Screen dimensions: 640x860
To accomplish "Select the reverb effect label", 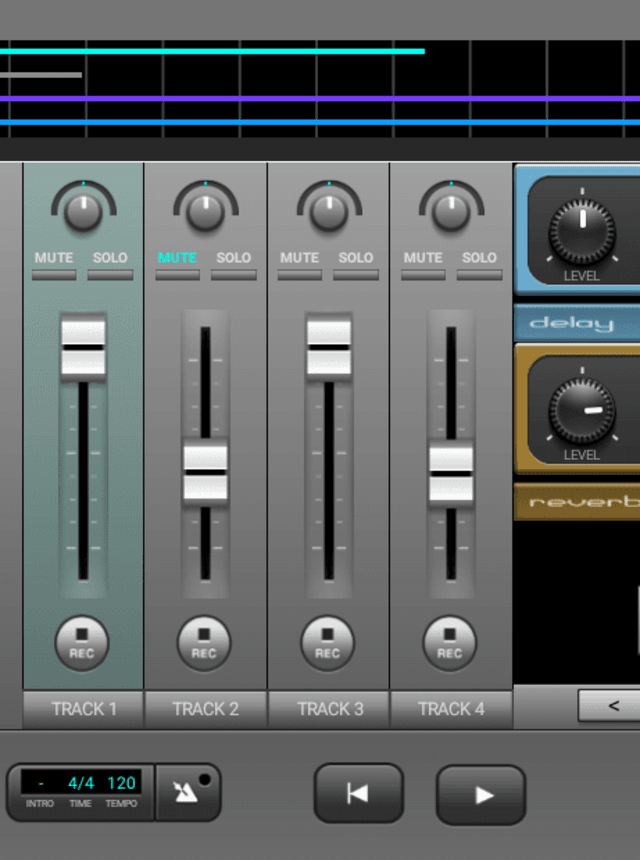I will [x=577, y=502].
